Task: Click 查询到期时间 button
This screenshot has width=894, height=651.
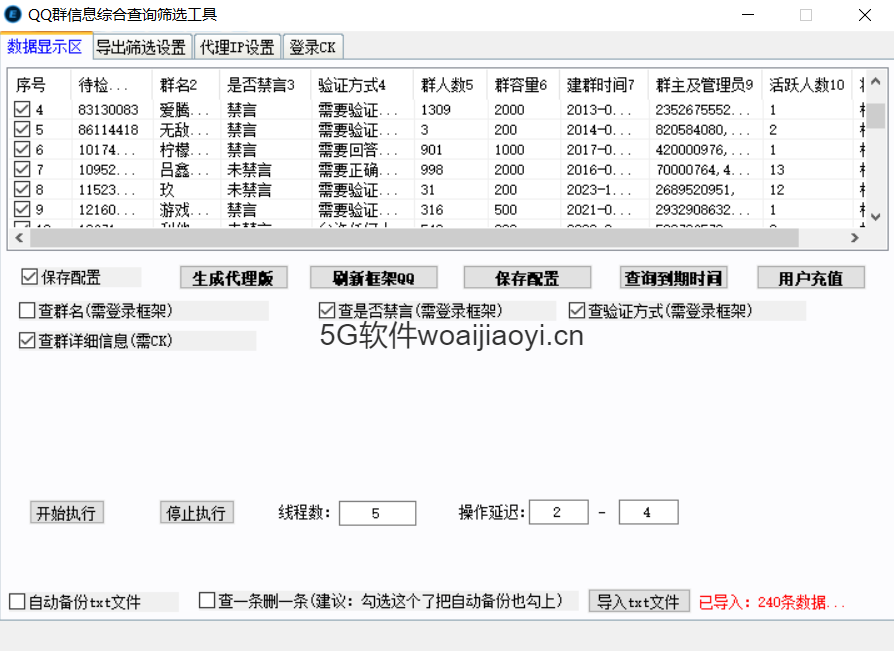Action: [673, 278]
